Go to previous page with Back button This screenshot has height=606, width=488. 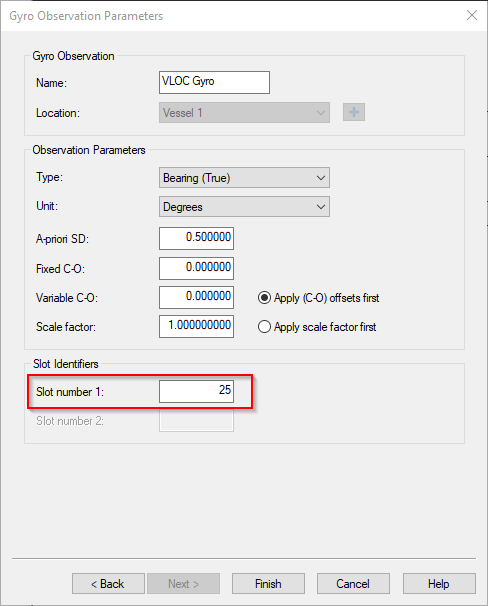point(108,584)
